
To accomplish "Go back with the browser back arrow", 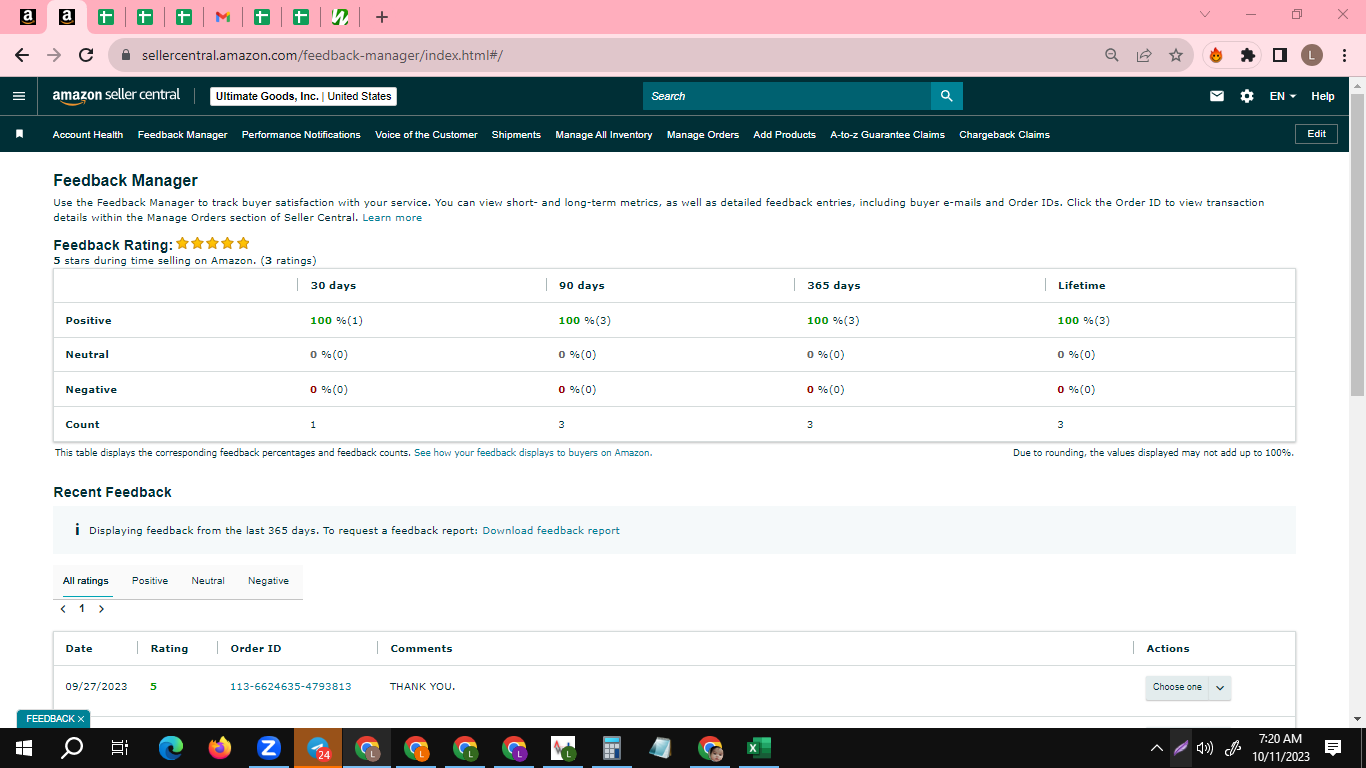I will coord(22,55).
